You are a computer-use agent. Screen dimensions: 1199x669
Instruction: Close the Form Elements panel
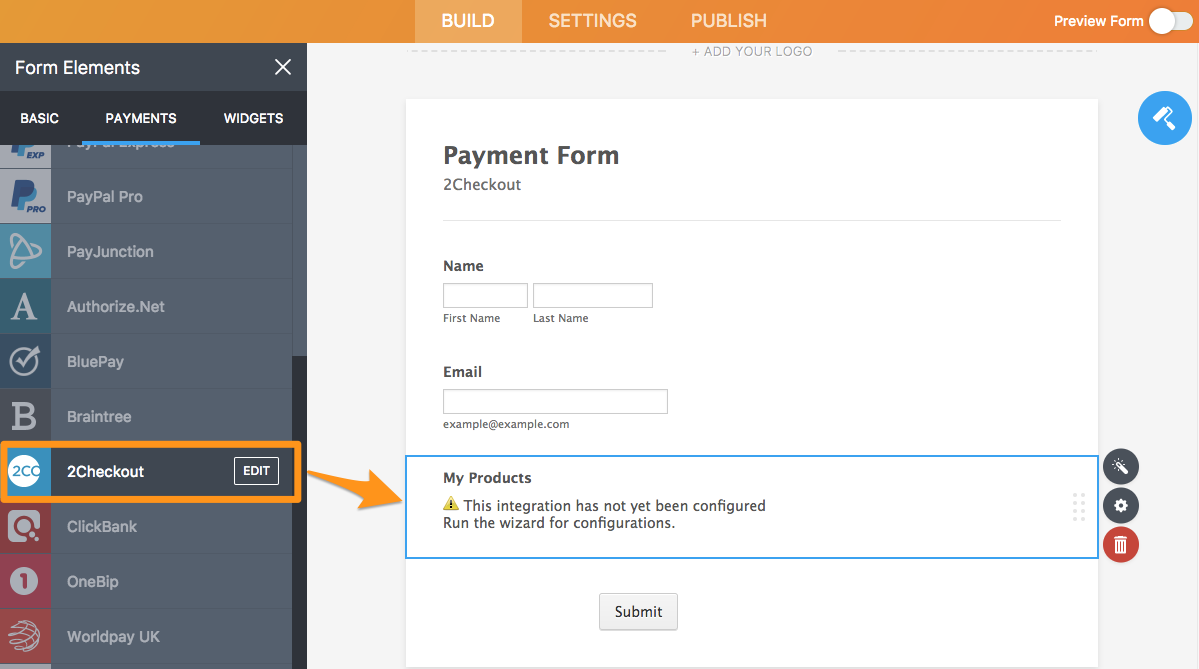283,67
